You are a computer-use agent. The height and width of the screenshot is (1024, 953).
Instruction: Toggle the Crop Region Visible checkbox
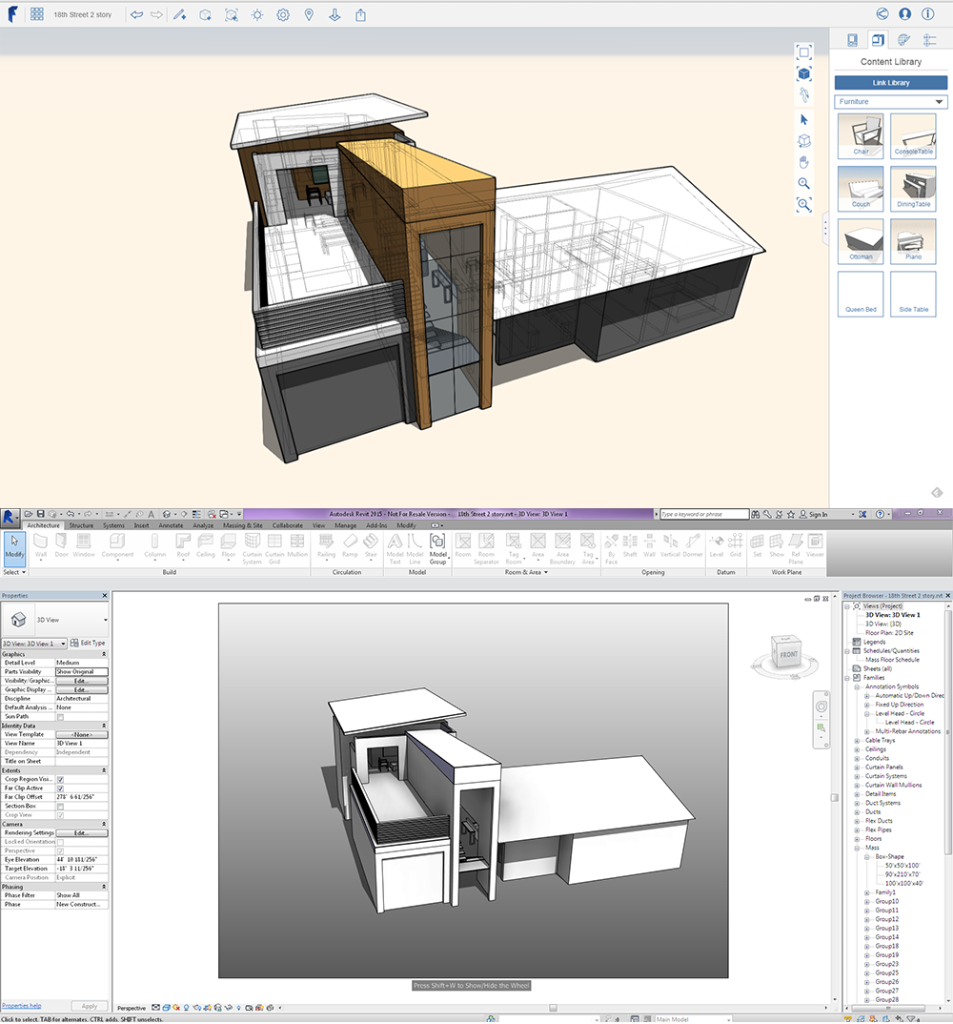tap(60, 779)
